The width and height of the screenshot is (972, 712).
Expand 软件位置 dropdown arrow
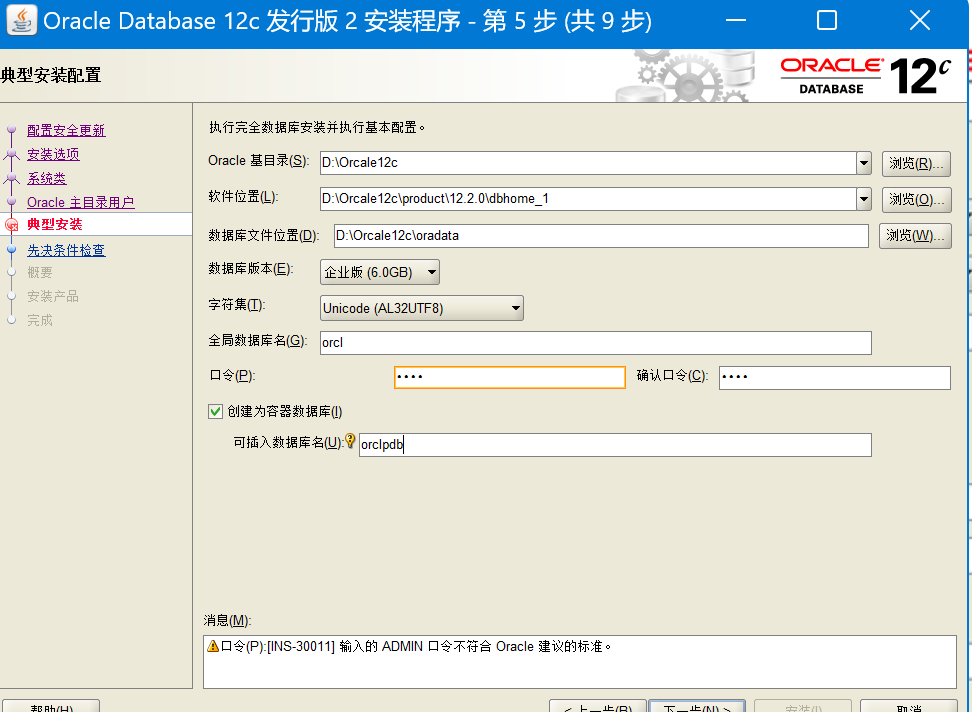point(864,200)
